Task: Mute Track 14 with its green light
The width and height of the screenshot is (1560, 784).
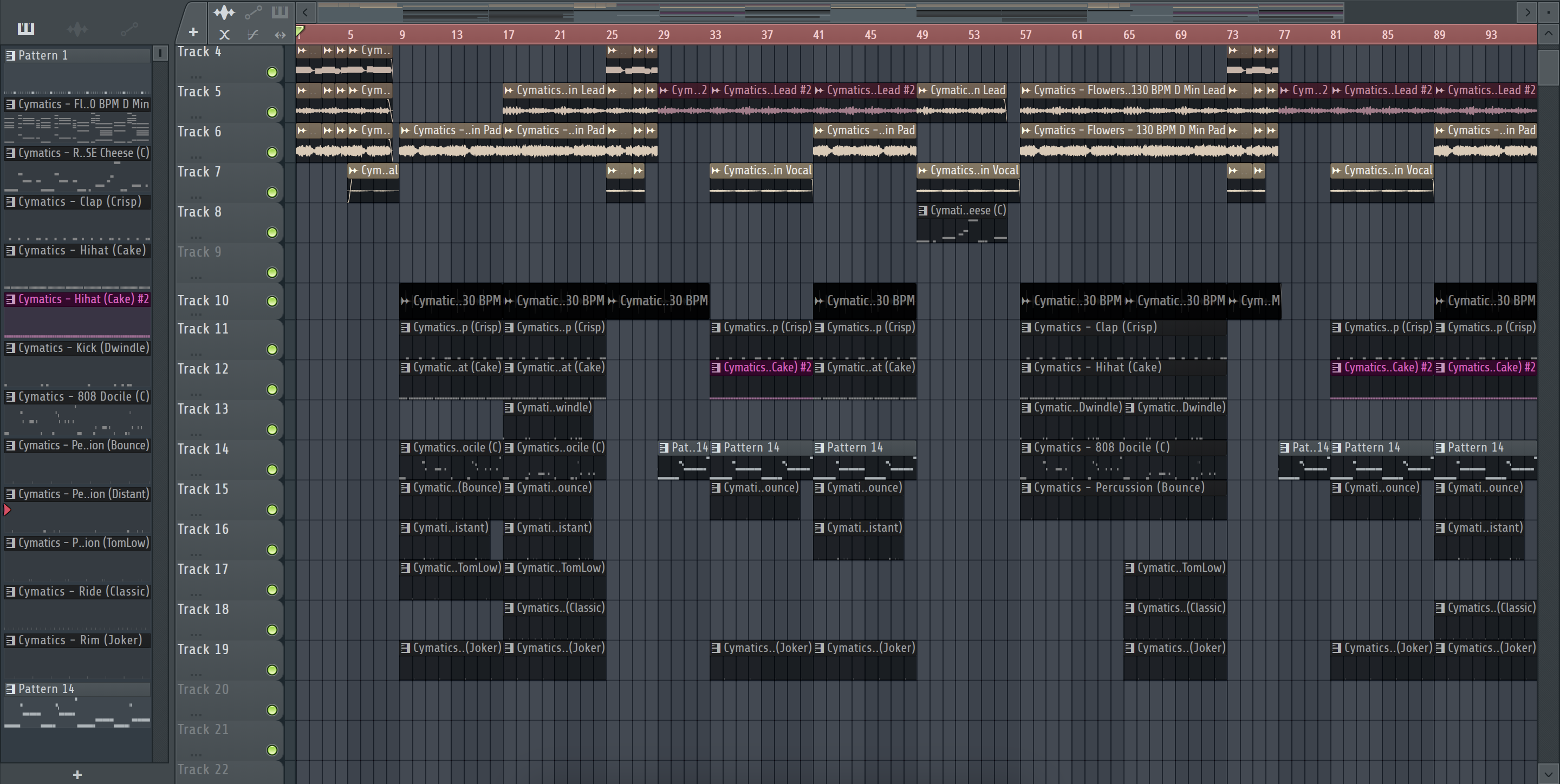Action: [x=272, y=470]
